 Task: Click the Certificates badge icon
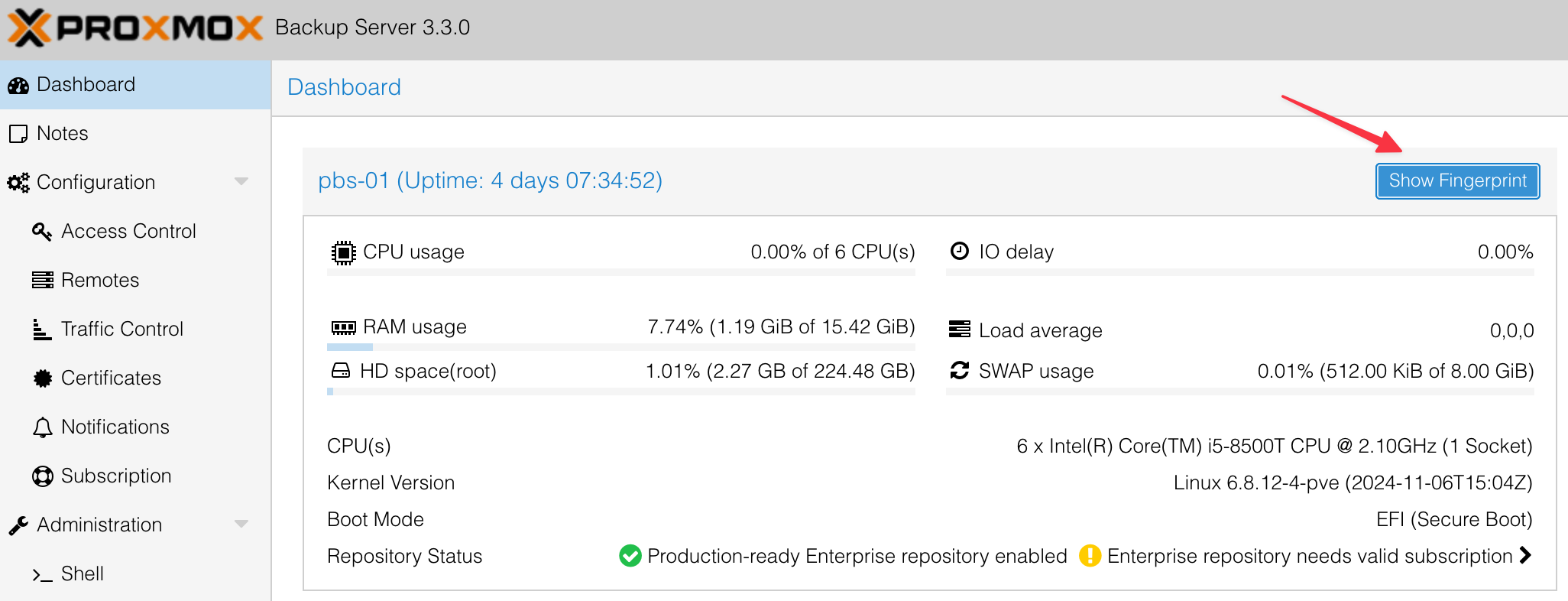[x=43, y=378]
